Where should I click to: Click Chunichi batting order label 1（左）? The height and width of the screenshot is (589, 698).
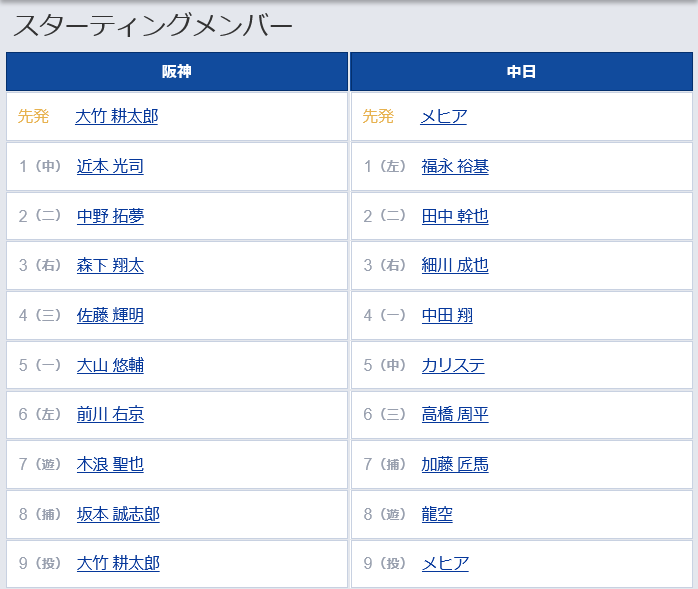tap(385, 166)
